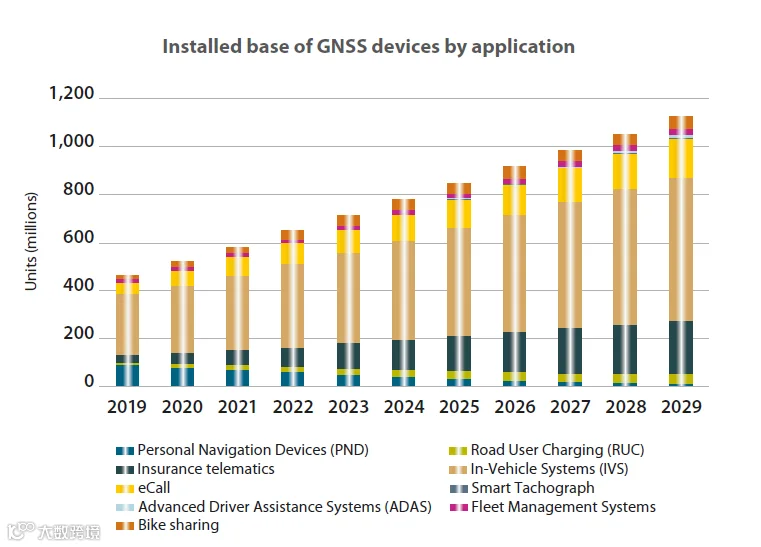The width and height of the screenshot is (761, 547).
Task: Click the 2025 stacked bar
Action: pos(459,284)
